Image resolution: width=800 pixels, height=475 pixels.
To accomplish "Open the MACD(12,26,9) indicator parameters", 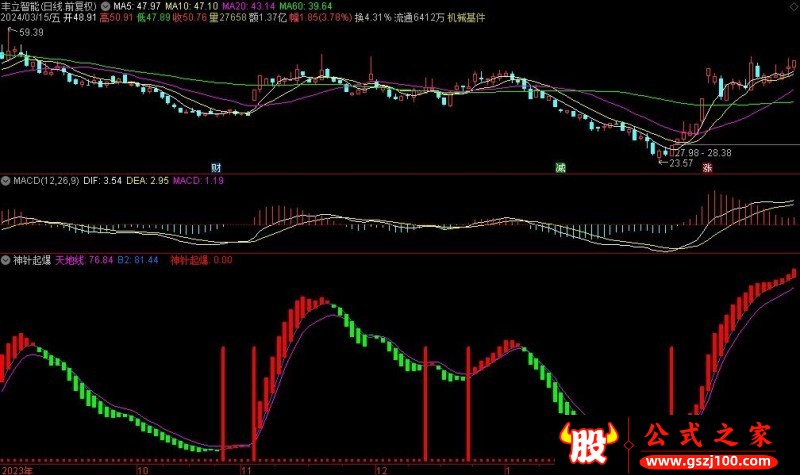I will [41, 181].
